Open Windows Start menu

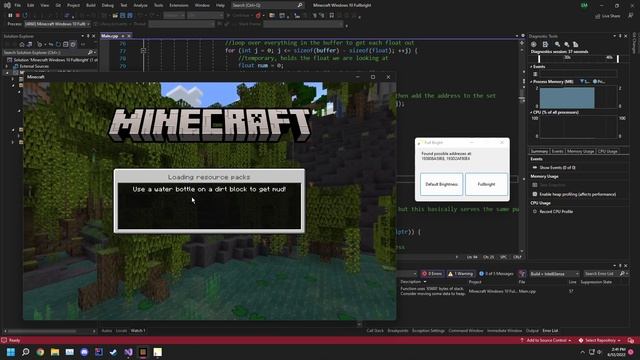click(11, 352)
